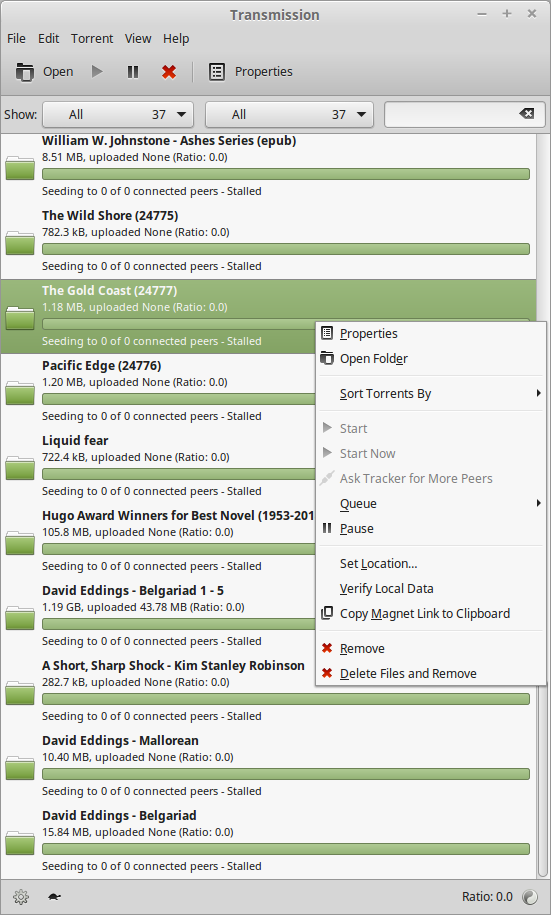Start the torrent with the toolbar play icon
Image resolution: width=551 pixels, height=915 pixels.
tap(97, 72)
